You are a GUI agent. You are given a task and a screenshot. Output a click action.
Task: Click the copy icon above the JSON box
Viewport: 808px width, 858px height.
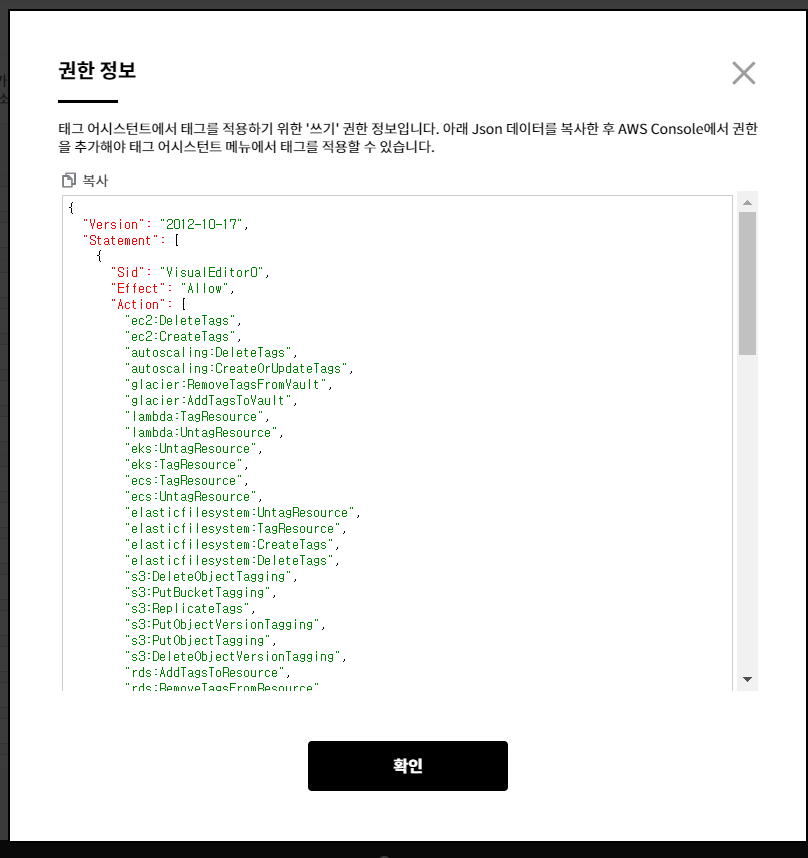click(x=69, y=180)
